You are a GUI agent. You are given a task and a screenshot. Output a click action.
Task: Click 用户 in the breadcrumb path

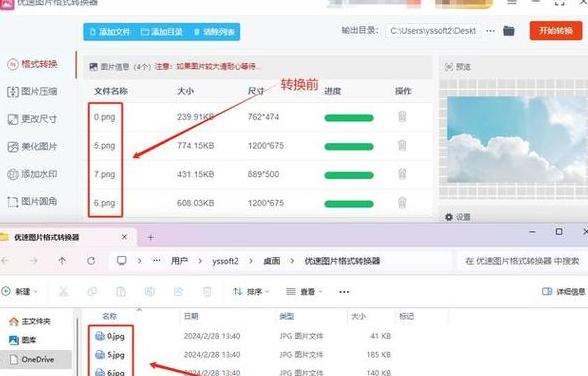point(179,261)
